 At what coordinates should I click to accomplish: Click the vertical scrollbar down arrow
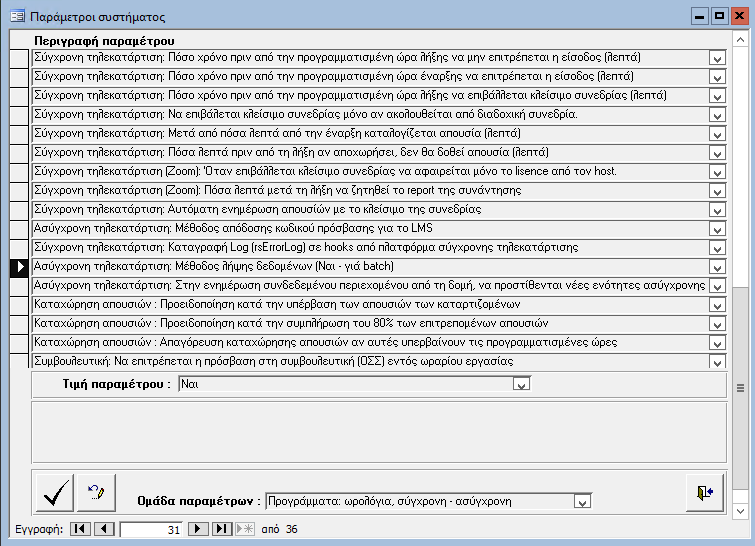pyautogui.click(x=740, y=512)
